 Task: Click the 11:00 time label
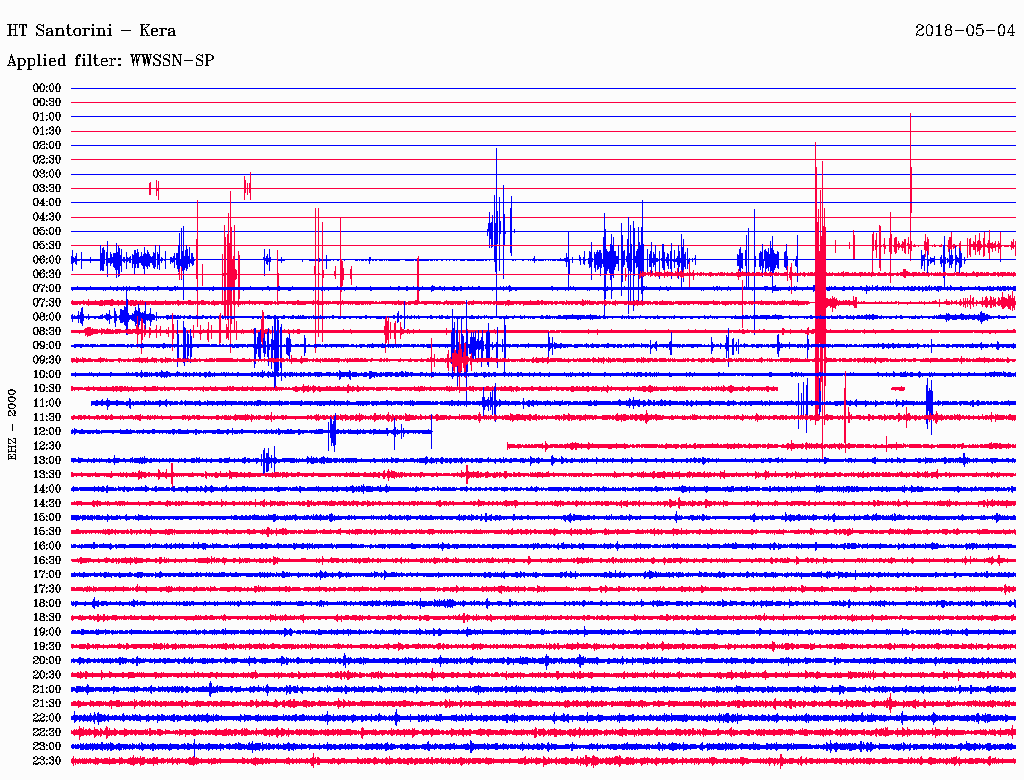(47, 403)
